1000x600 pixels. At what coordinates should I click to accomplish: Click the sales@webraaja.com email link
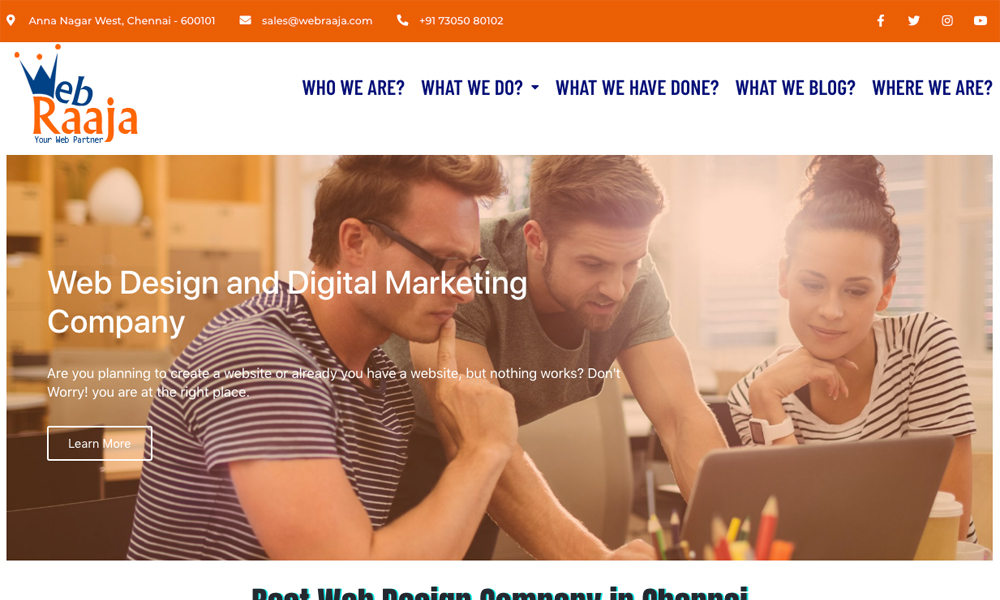(317, 20)
